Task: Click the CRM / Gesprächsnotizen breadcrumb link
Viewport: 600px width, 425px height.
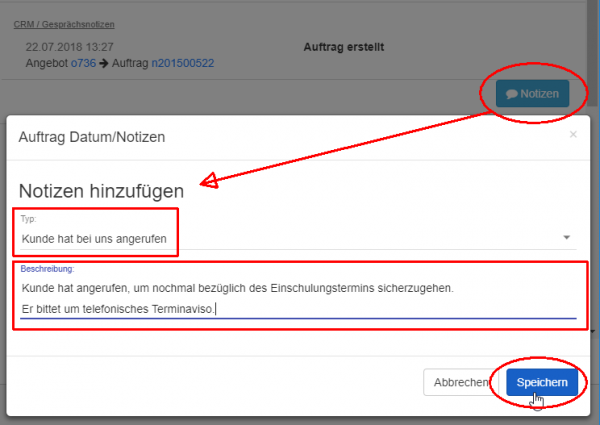Action: pos(64,24)
